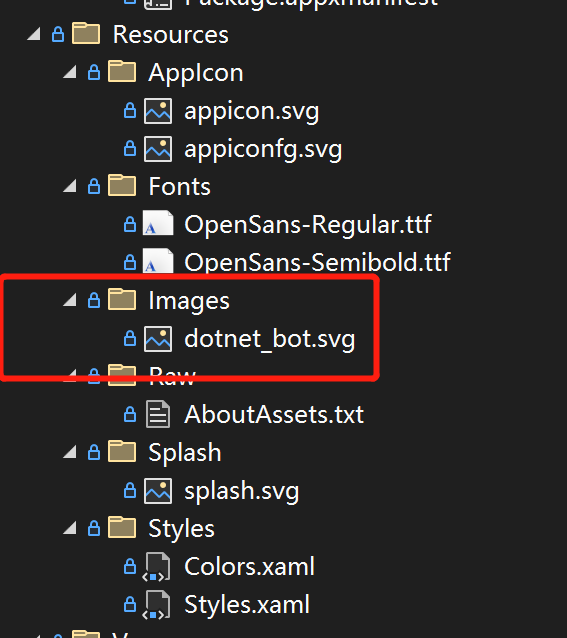This screenshot has width=567, height=638.
Task: Click the Colors.xaml file icon
Action: [x=156, y=566]
